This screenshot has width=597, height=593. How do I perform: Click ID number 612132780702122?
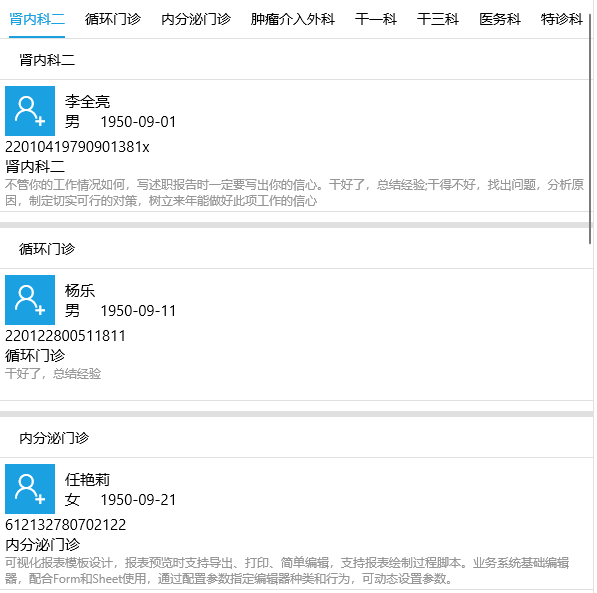65,525
